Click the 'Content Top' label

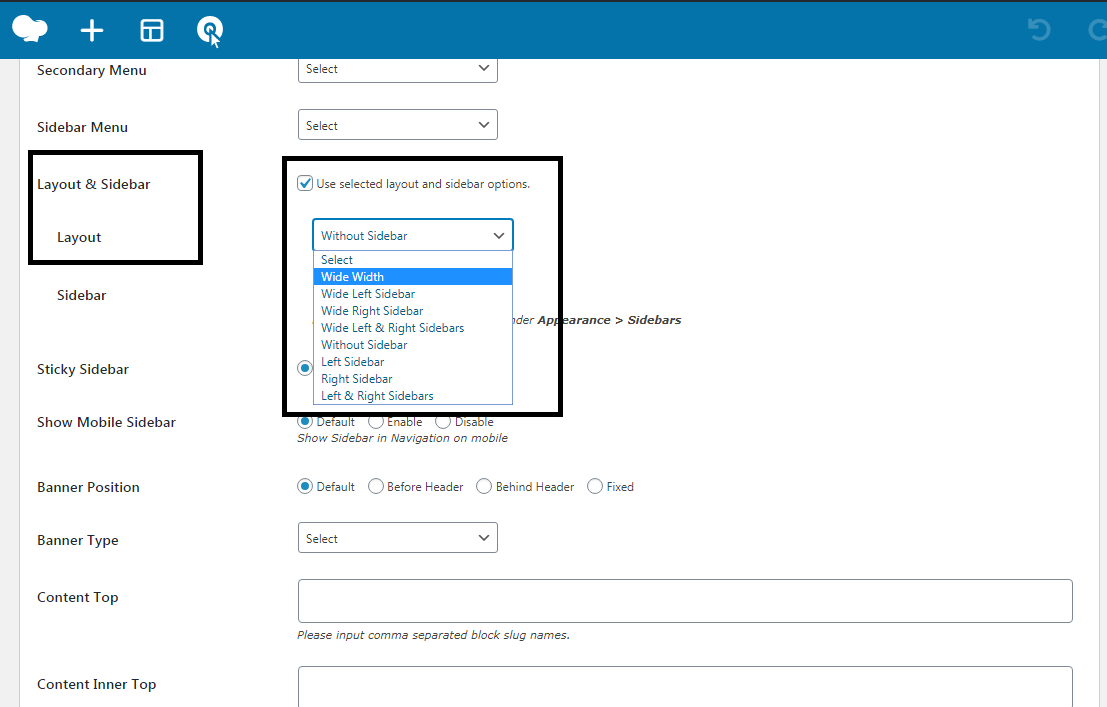tap(78, 598)
